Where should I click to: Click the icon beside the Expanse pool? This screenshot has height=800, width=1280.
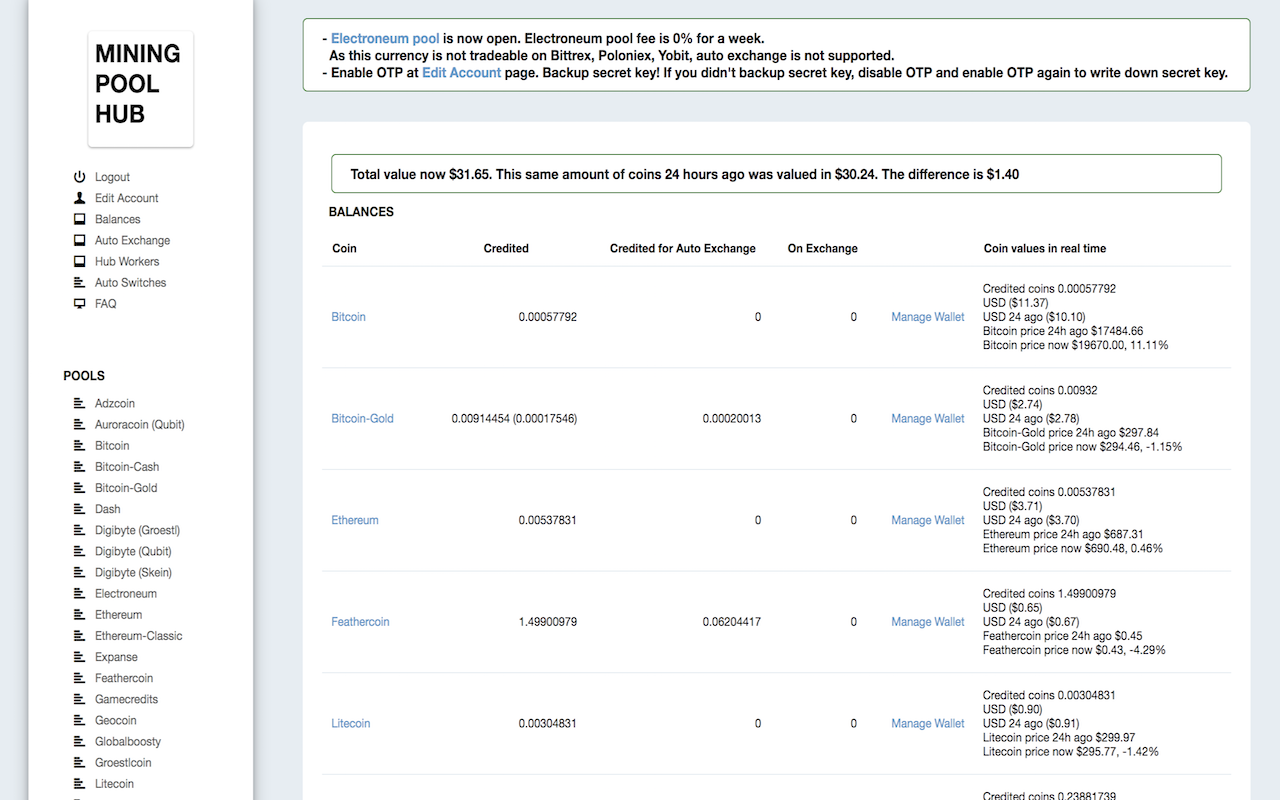[80, 657]
